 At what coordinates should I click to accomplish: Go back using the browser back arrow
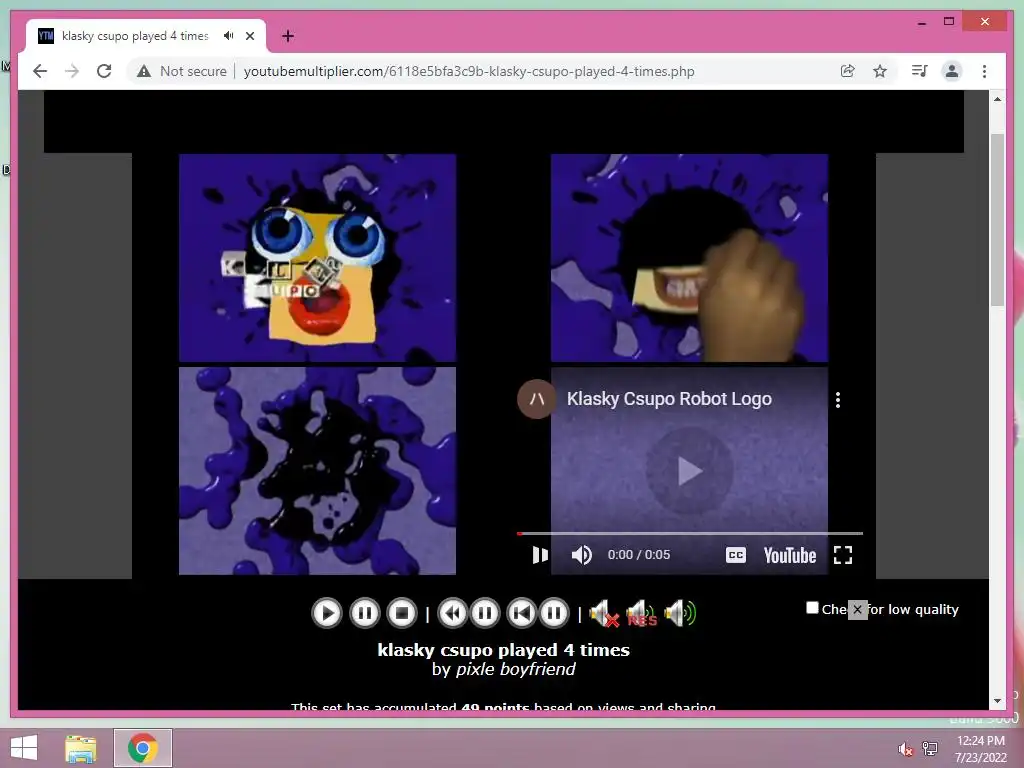click(x=40, y=71)
